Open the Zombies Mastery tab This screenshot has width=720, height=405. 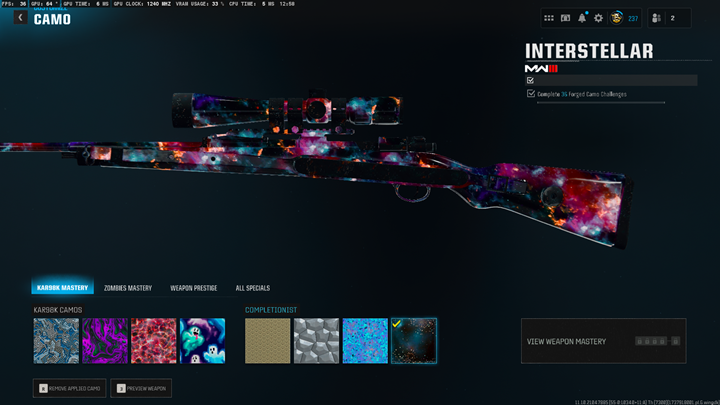click(x=128, y=288)
